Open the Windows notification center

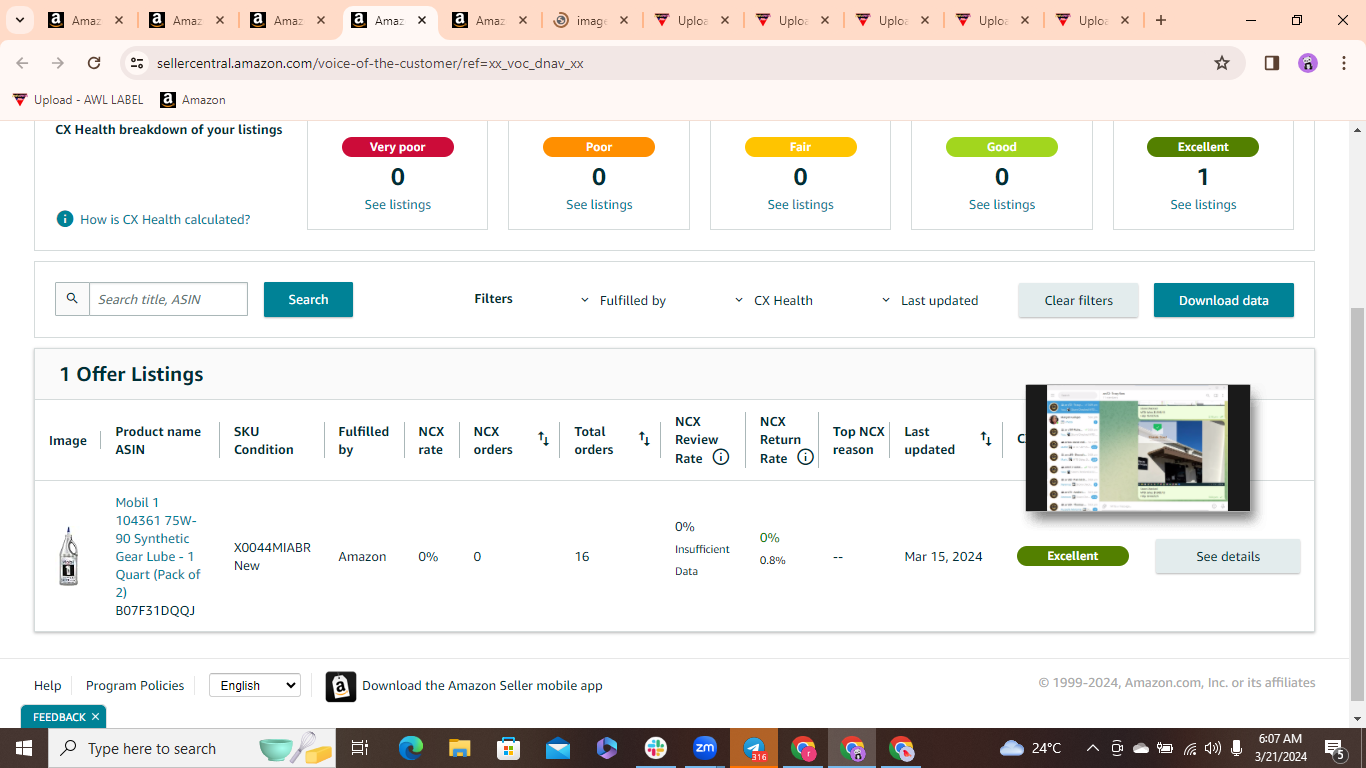(1334, 748)
